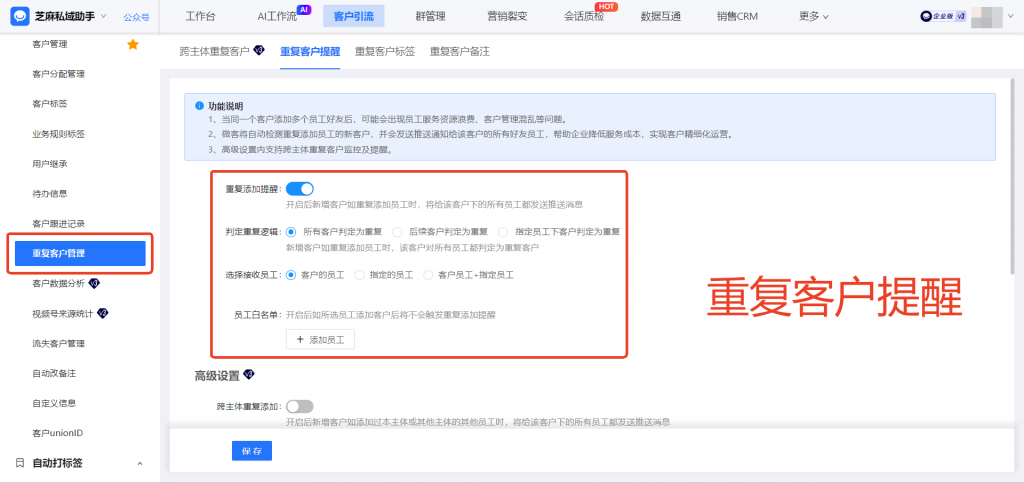Click the 芝麻私域助手 logo icon

click(x=20, y=16)
